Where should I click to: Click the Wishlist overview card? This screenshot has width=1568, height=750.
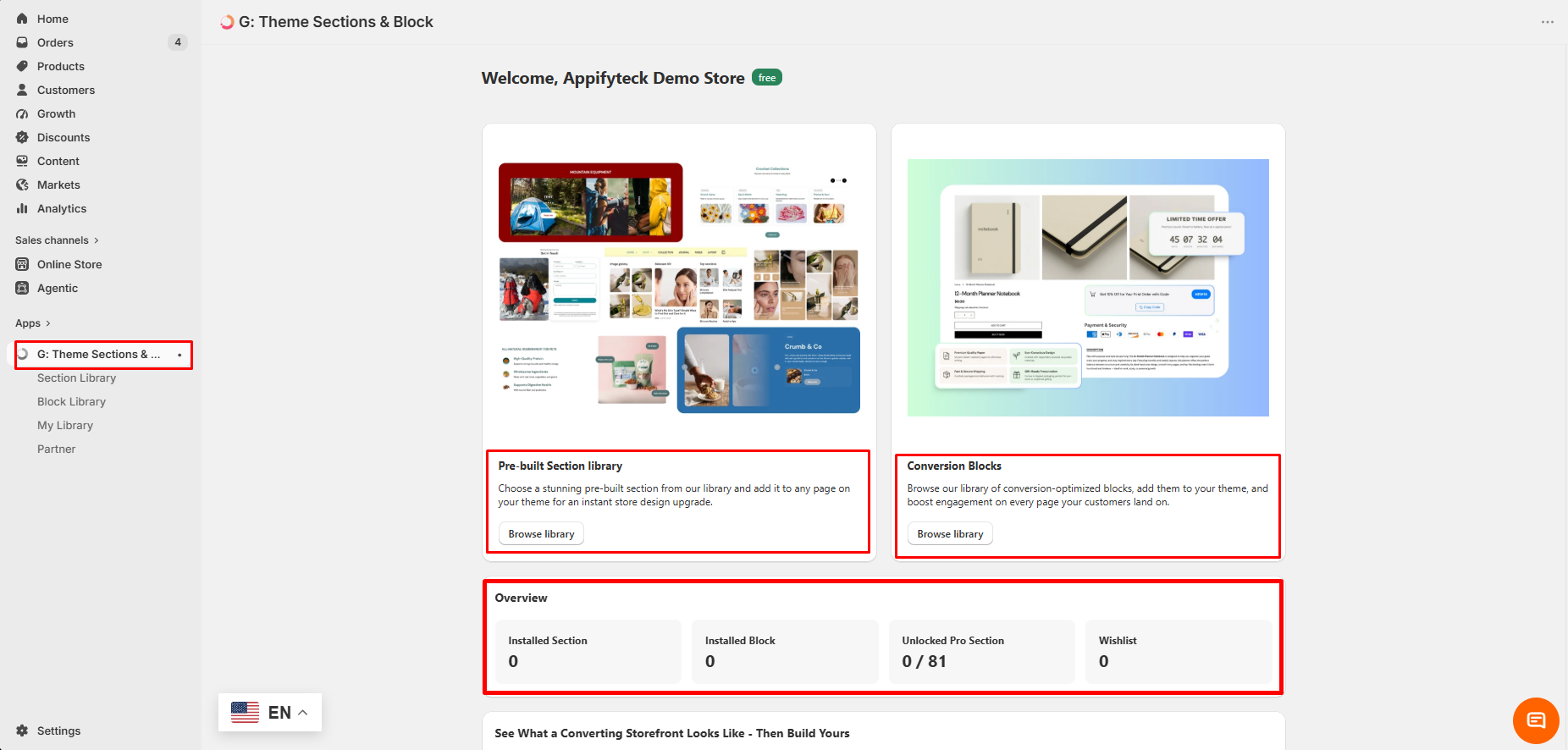pyautogui.click(x=1179, y=652)
